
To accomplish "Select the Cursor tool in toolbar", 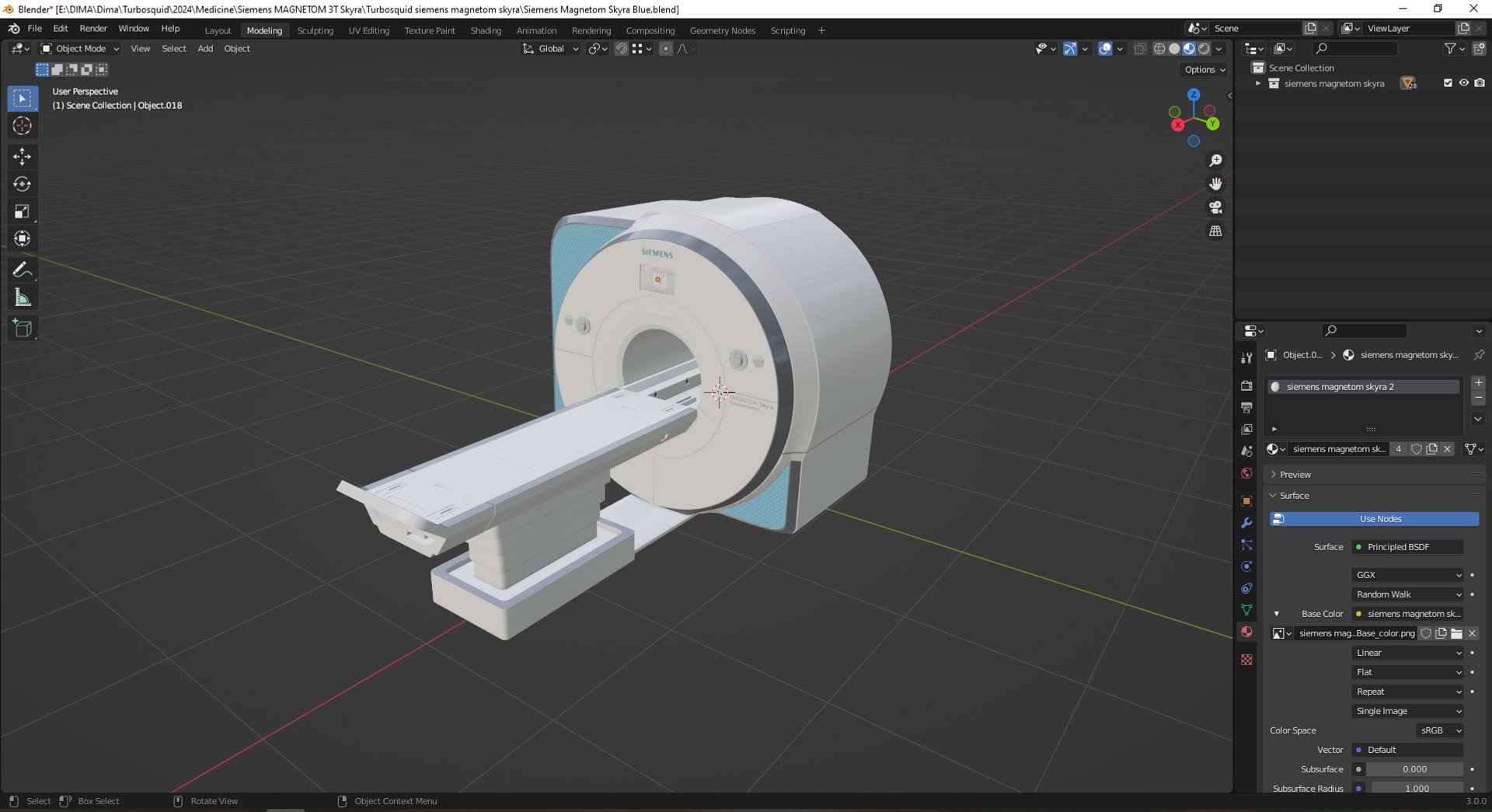I will [x=22, y=126].
